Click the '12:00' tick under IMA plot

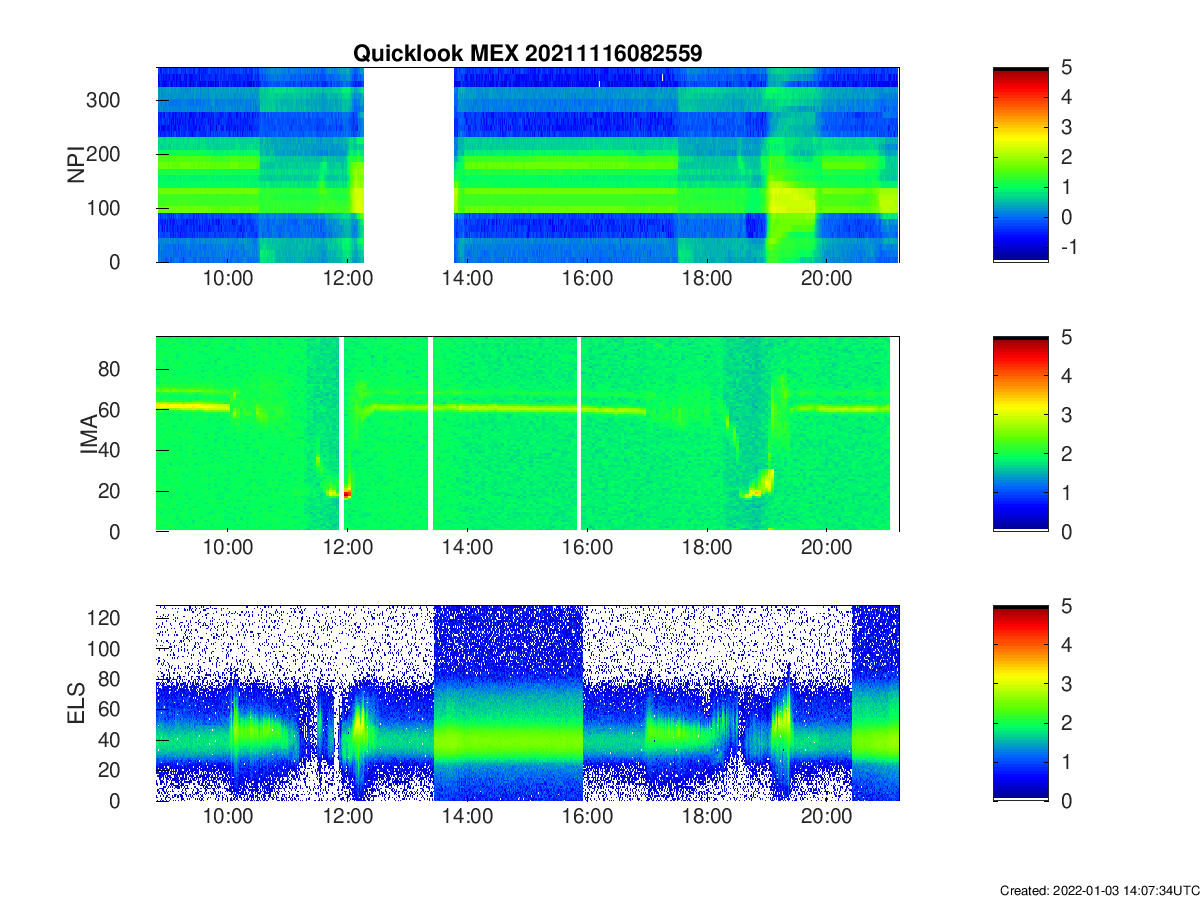point(348,549)
